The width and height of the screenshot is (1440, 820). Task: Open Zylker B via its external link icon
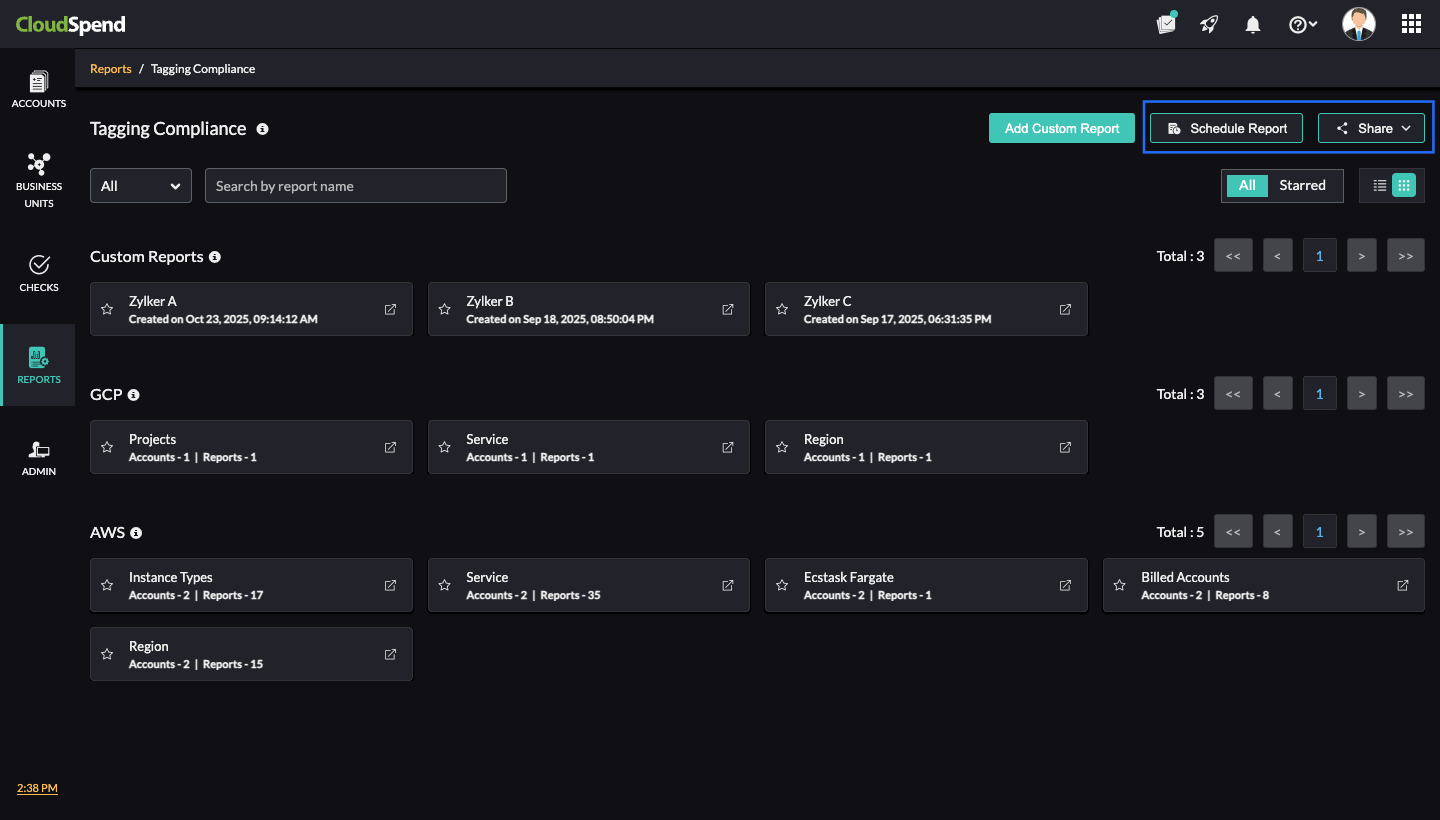tap(727, 309)
